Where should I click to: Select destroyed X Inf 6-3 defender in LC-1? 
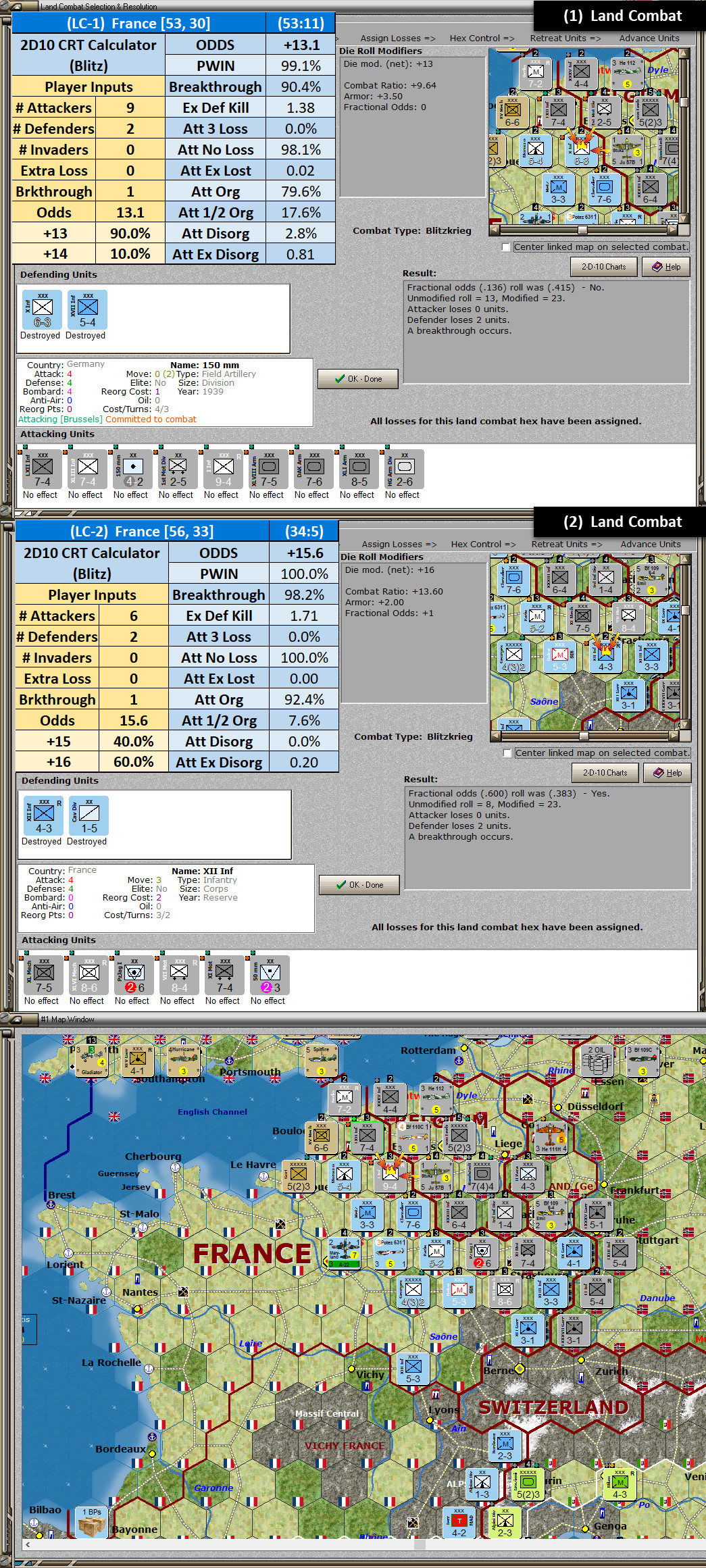[x=42, y=309]
